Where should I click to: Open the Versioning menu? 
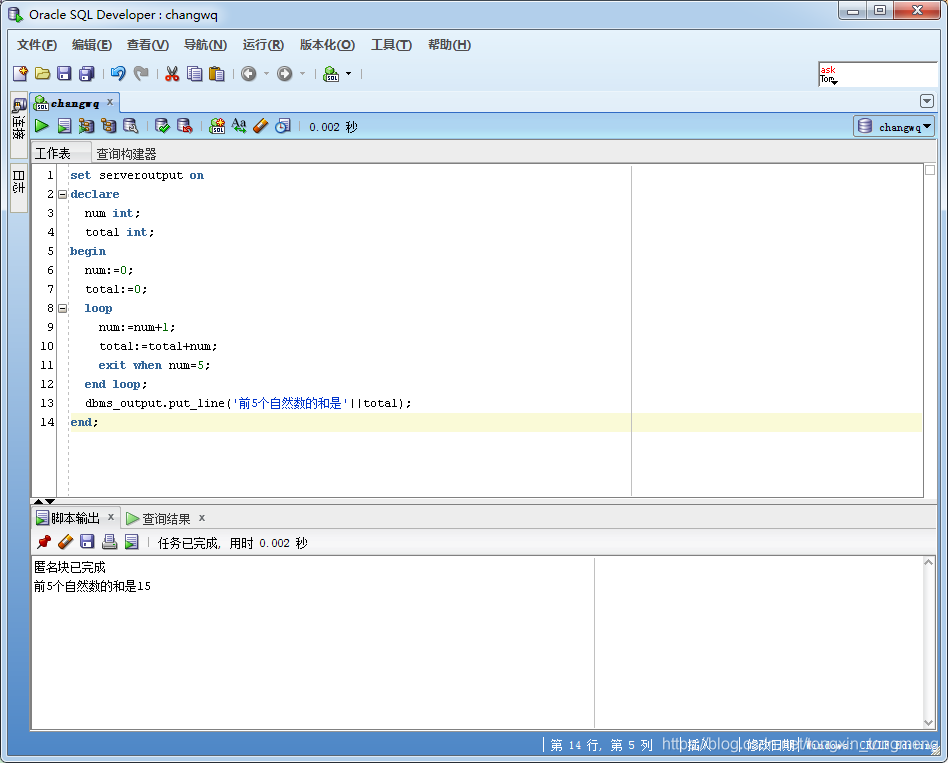point(327,45)
